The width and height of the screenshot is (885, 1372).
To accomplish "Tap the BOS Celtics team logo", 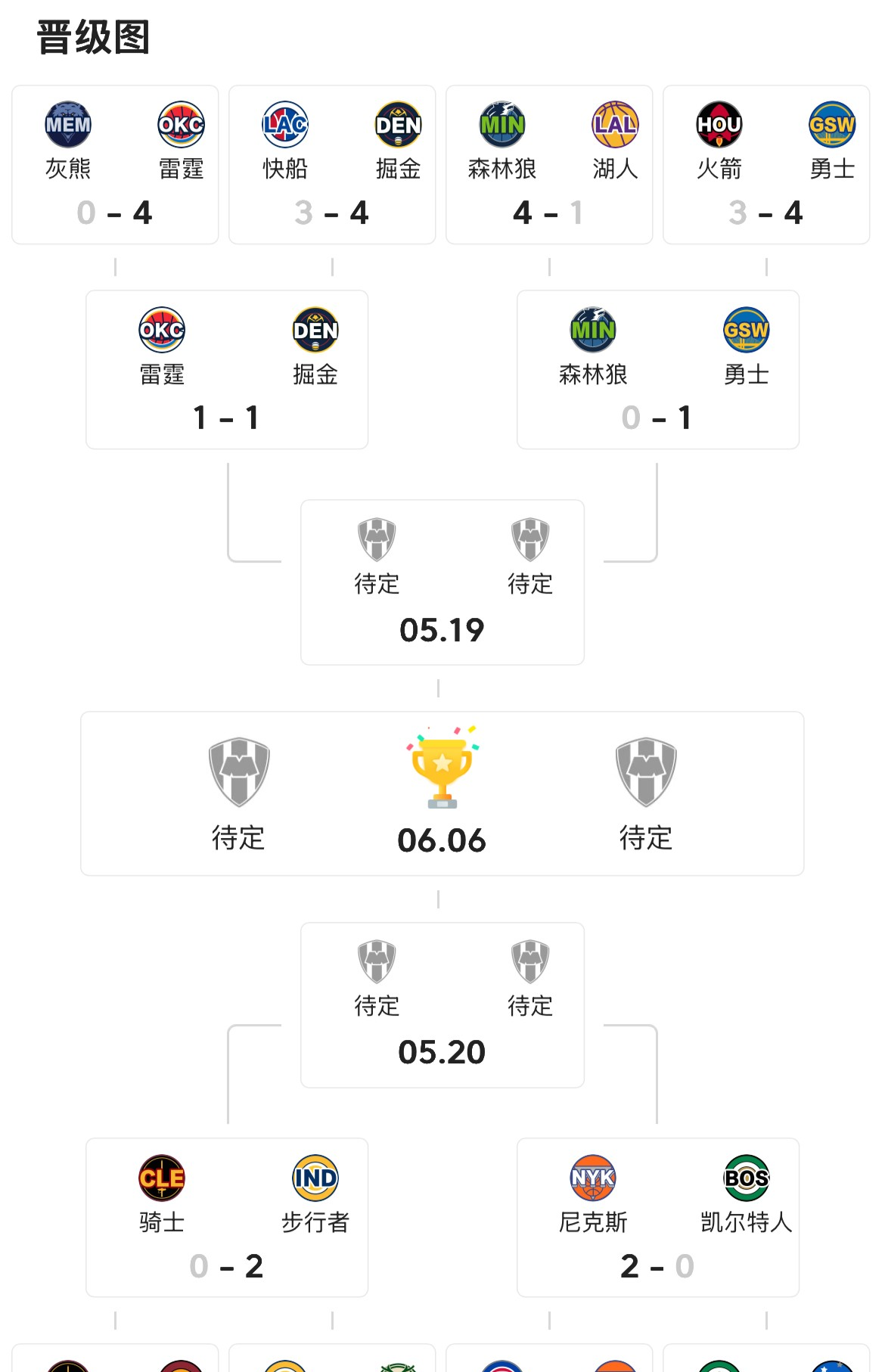I will [747, 1178].
